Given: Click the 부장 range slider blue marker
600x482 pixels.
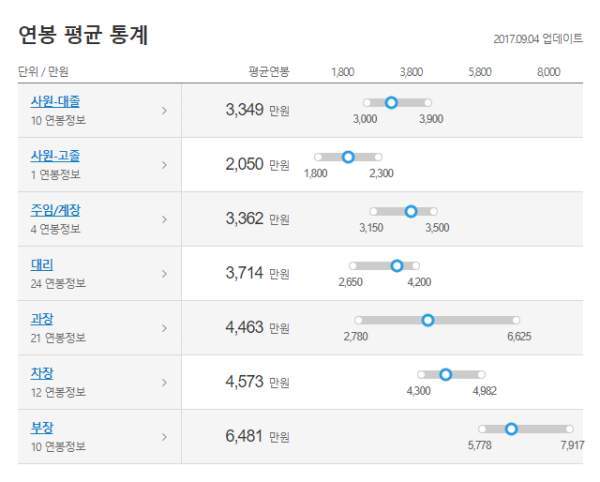Looking at the screenshot, I should tap(511, 429).
